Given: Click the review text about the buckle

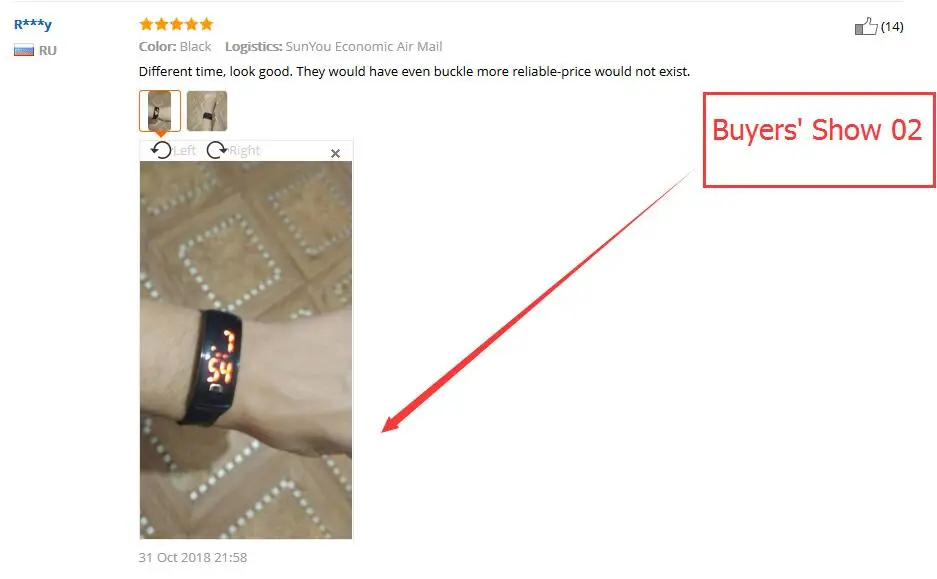Looking at the screenshot, I should click(x=414, y=72).
